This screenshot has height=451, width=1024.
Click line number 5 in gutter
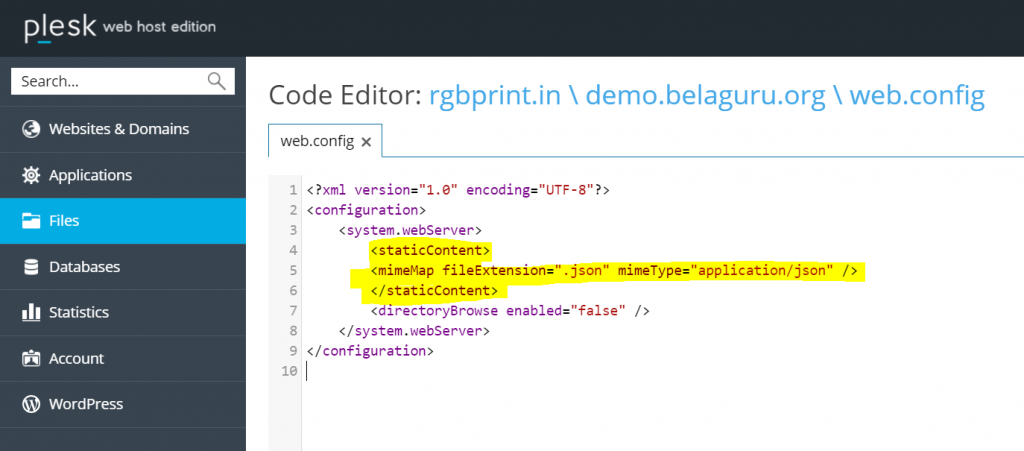tap(293, 270)
